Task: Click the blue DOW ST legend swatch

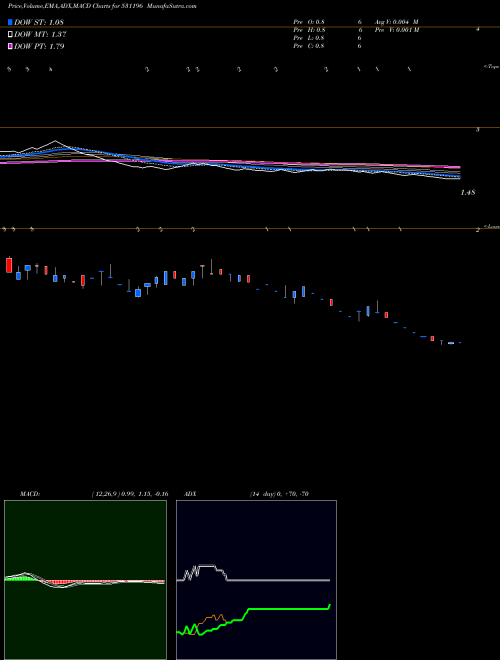Action: 10,22
